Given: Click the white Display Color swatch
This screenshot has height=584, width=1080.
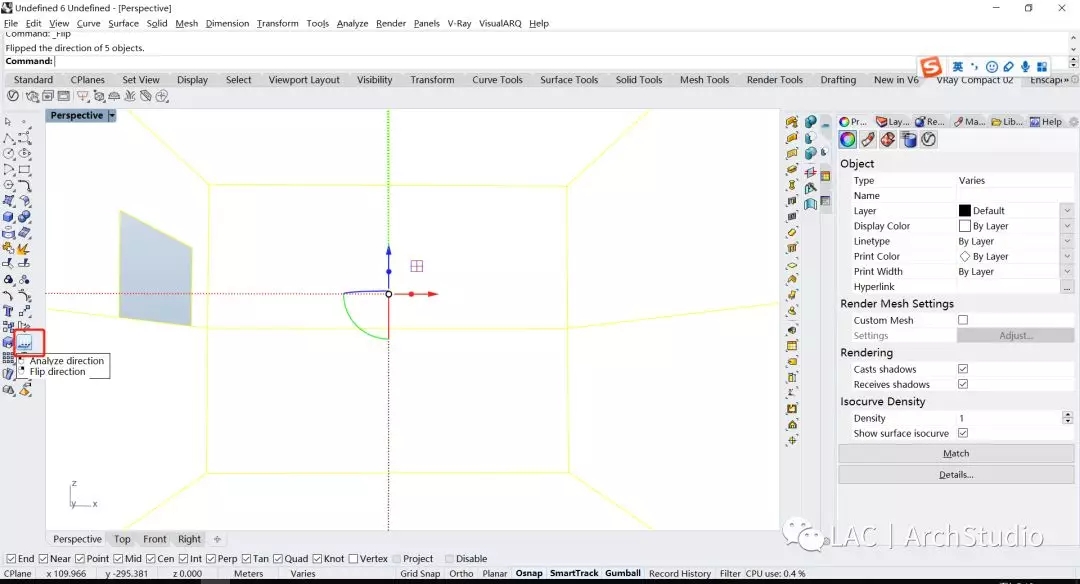Looking at the screenshot, I should pyautogui.click(x=964, y=226).
